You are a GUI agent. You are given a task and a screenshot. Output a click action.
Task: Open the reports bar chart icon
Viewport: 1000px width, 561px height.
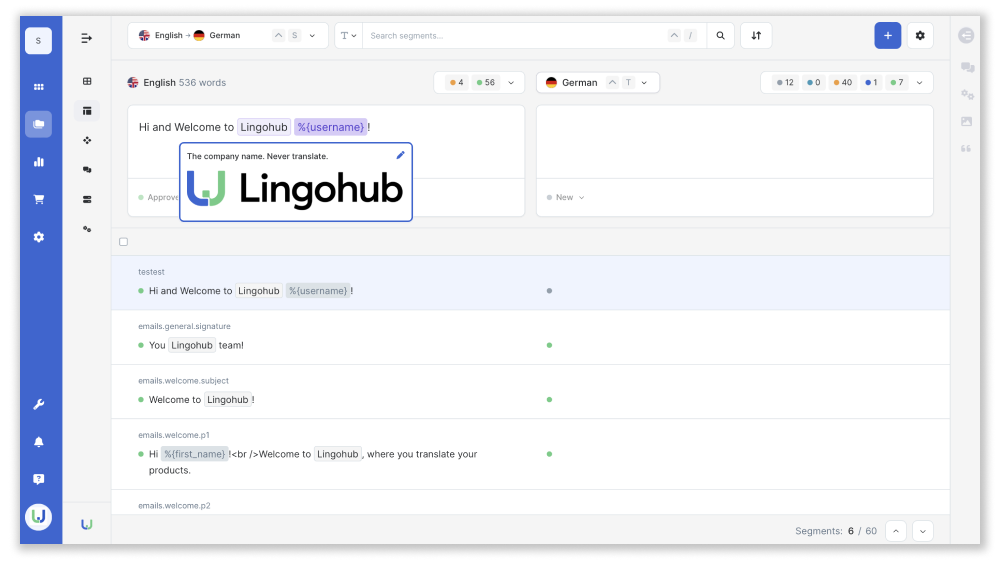point(38,162)
